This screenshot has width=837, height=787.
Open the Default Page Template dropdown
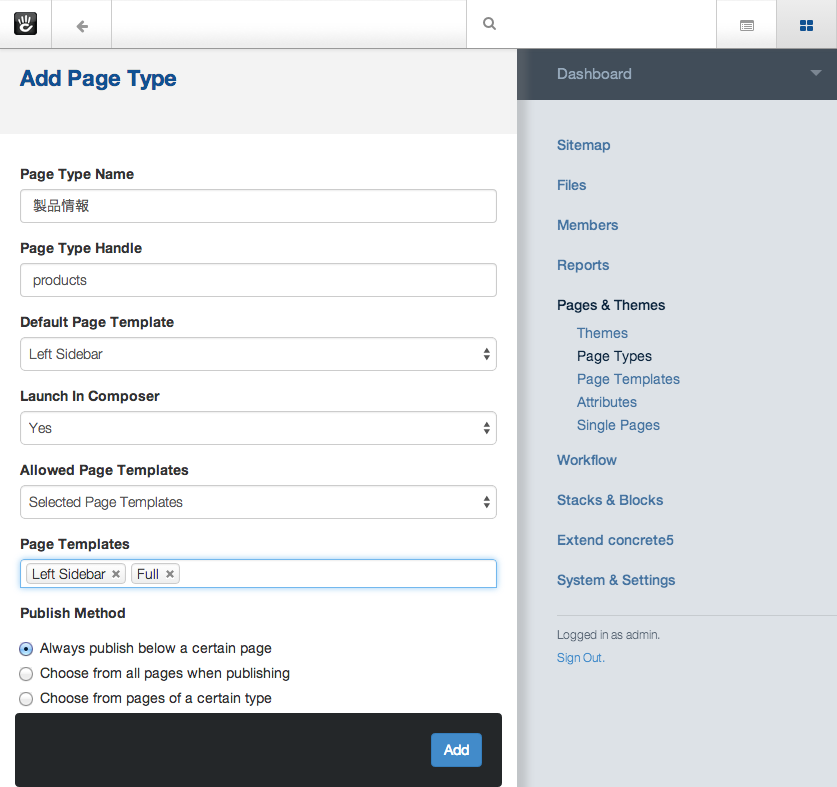pos(258,354)
